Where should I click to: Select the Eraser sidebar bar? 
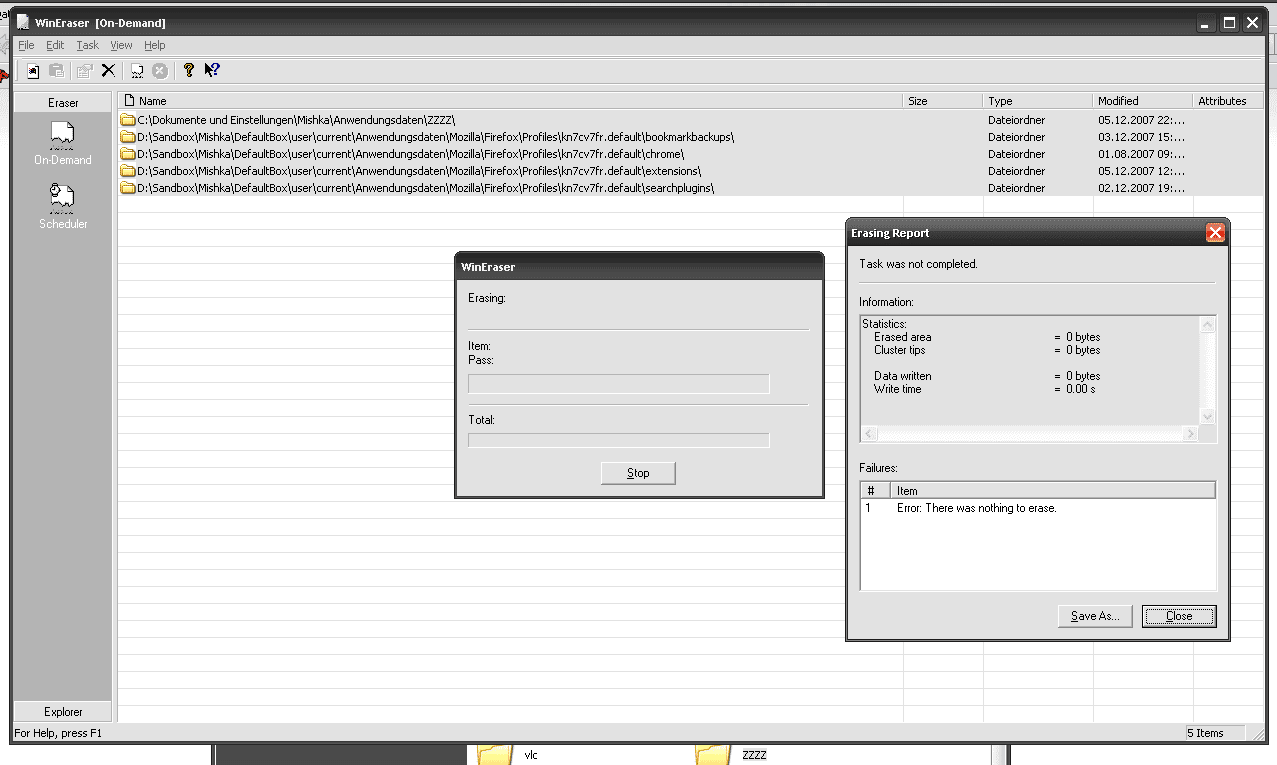point(63,102)
